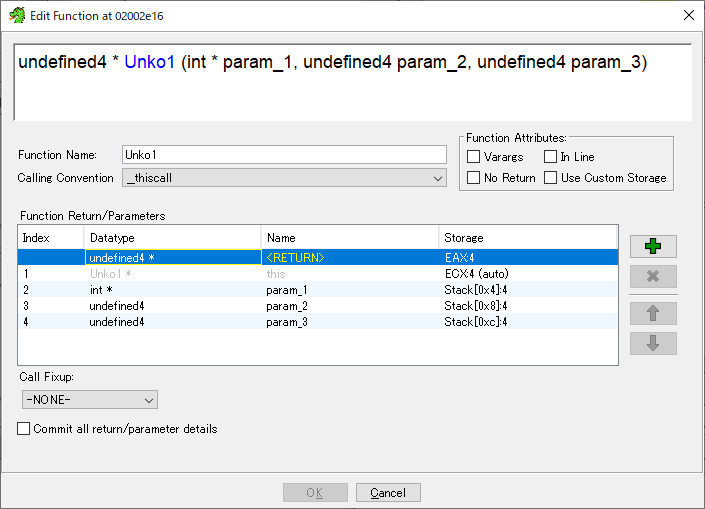Select the Stack[0xc]:4 storage cell
The height and width of the screenshot is (509, 705).
528,322
